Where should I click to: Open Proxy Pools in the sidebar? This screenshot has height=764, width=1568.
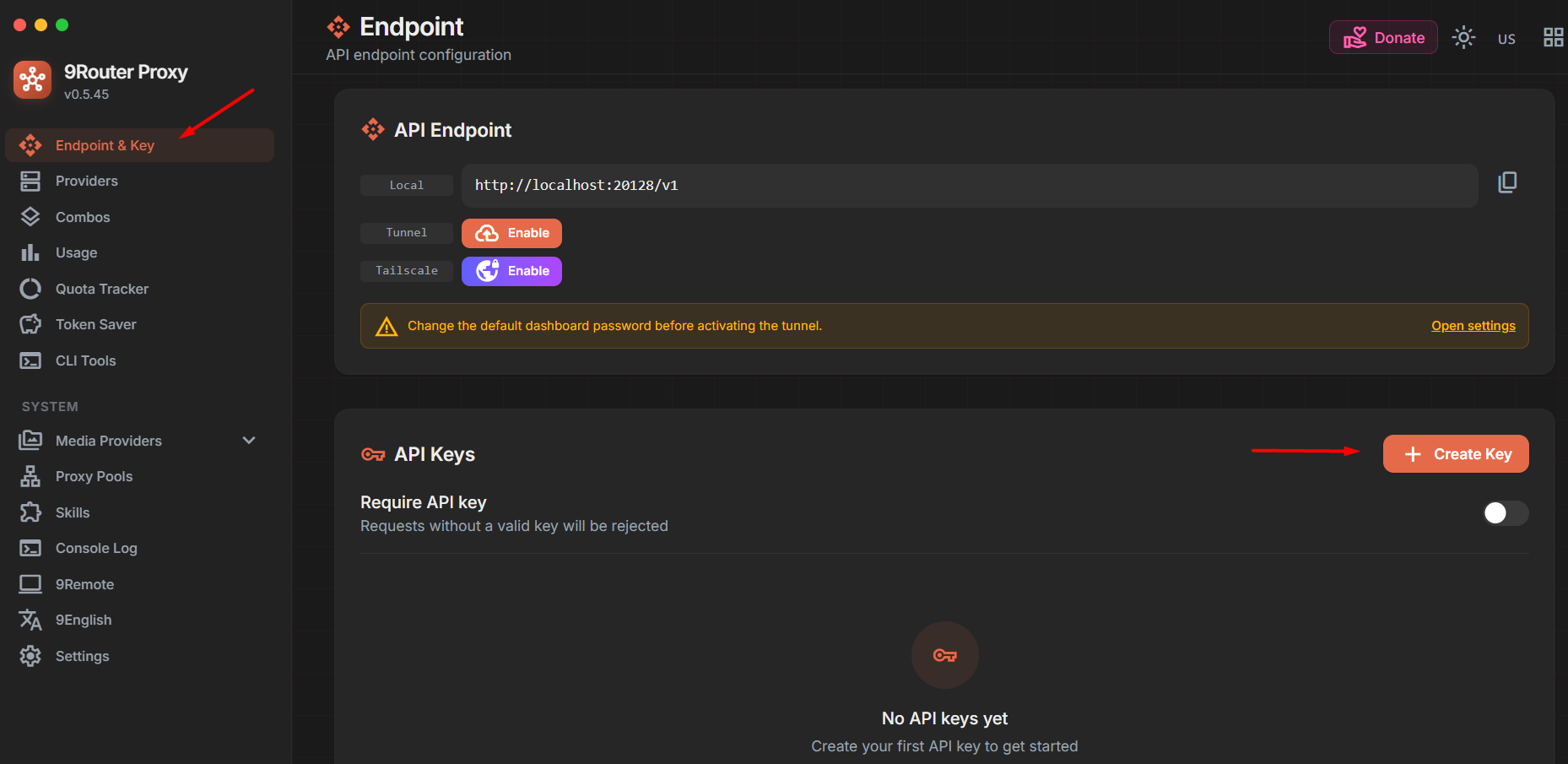coord(140,476)
